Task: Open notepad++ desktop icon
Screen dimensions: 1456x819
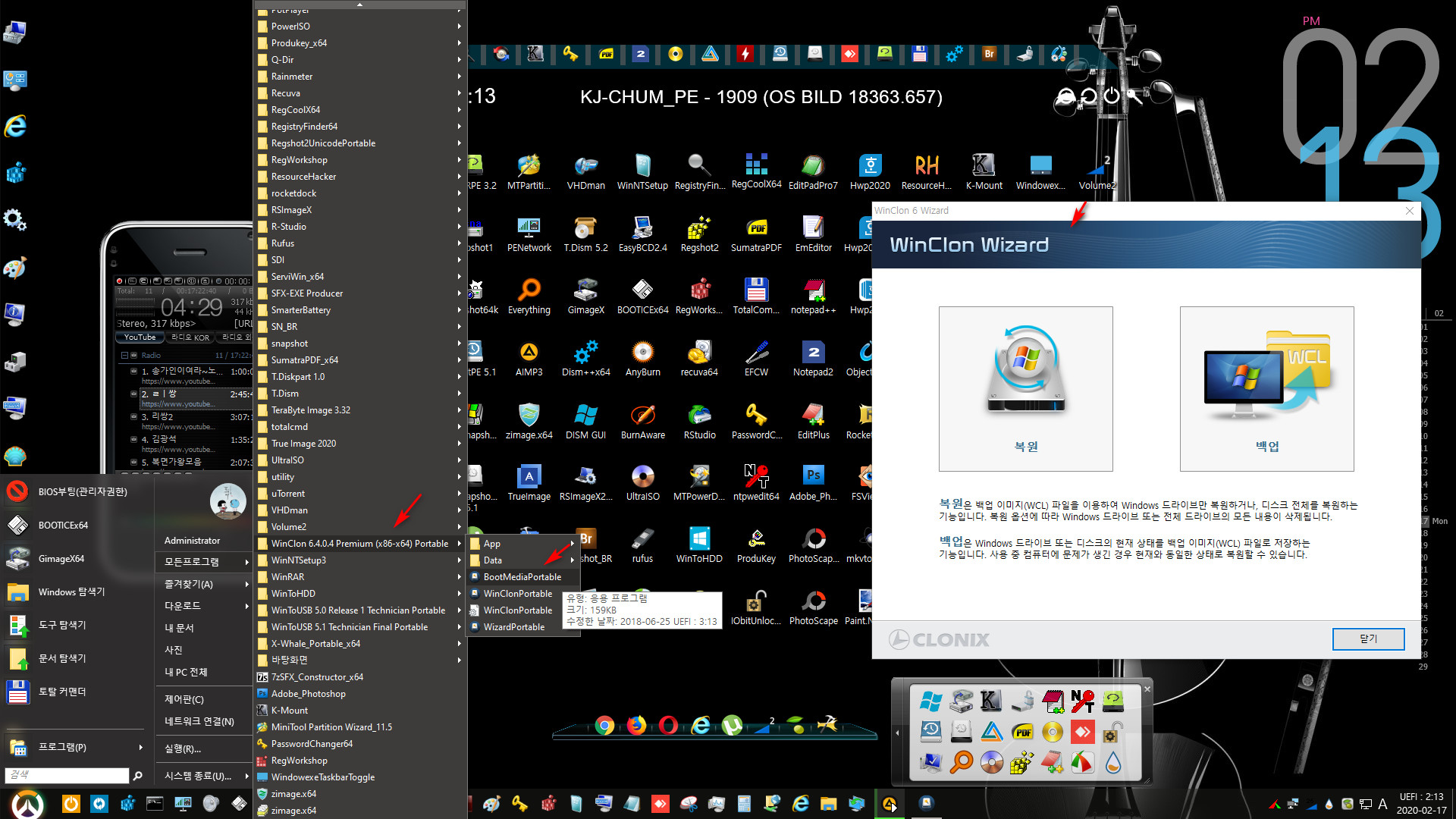Action: 813,297
